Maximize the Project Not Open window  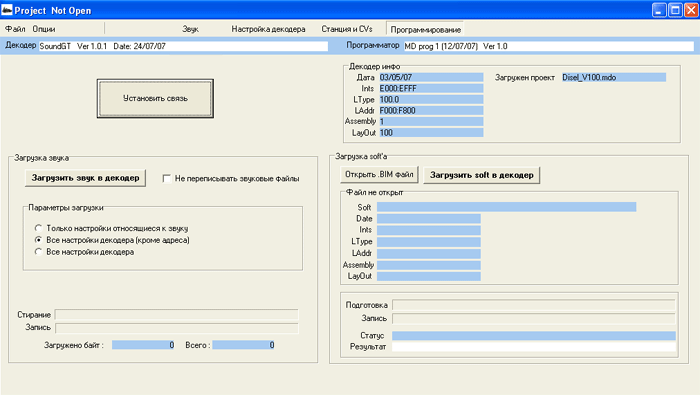click(x=675, y=10)
